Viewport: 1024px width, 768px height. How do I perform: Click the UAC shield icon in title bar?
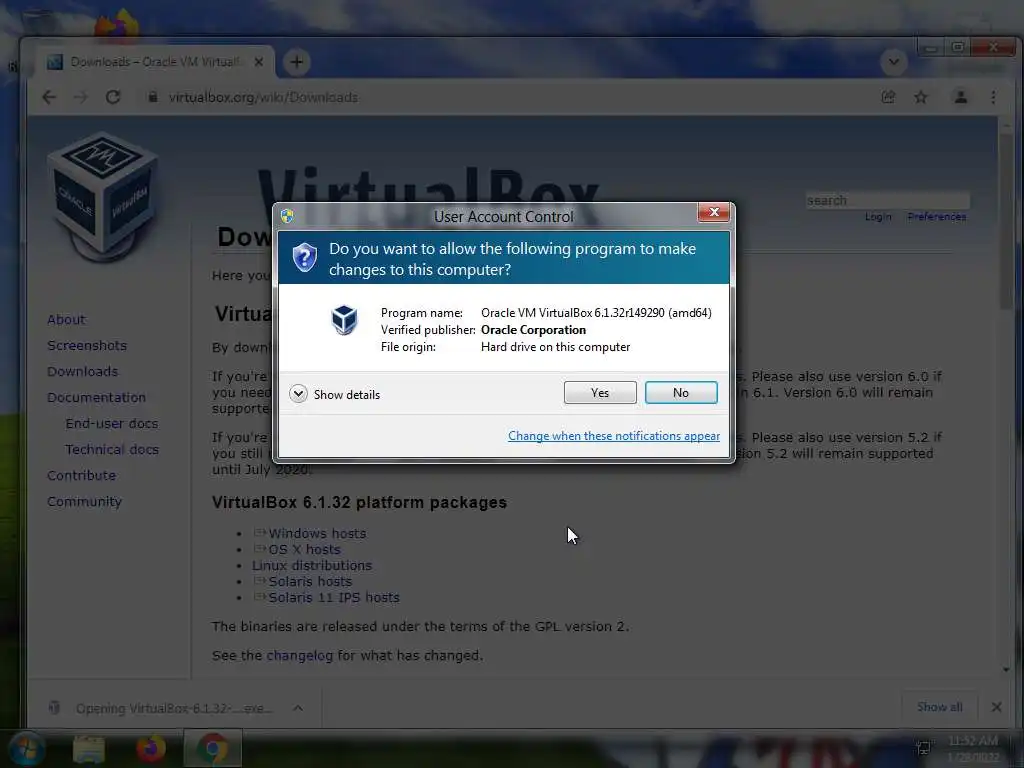[287, 216]
